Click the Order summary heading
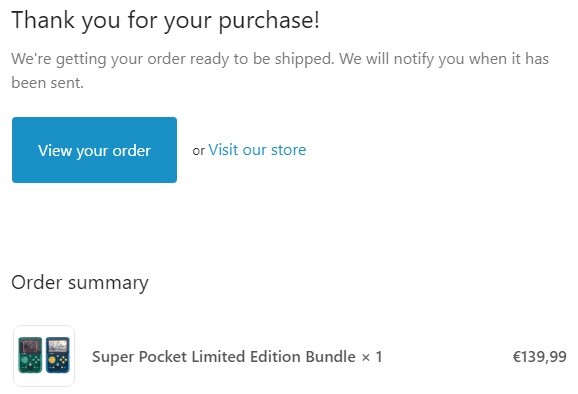578x394 pixels. [80, 283]
